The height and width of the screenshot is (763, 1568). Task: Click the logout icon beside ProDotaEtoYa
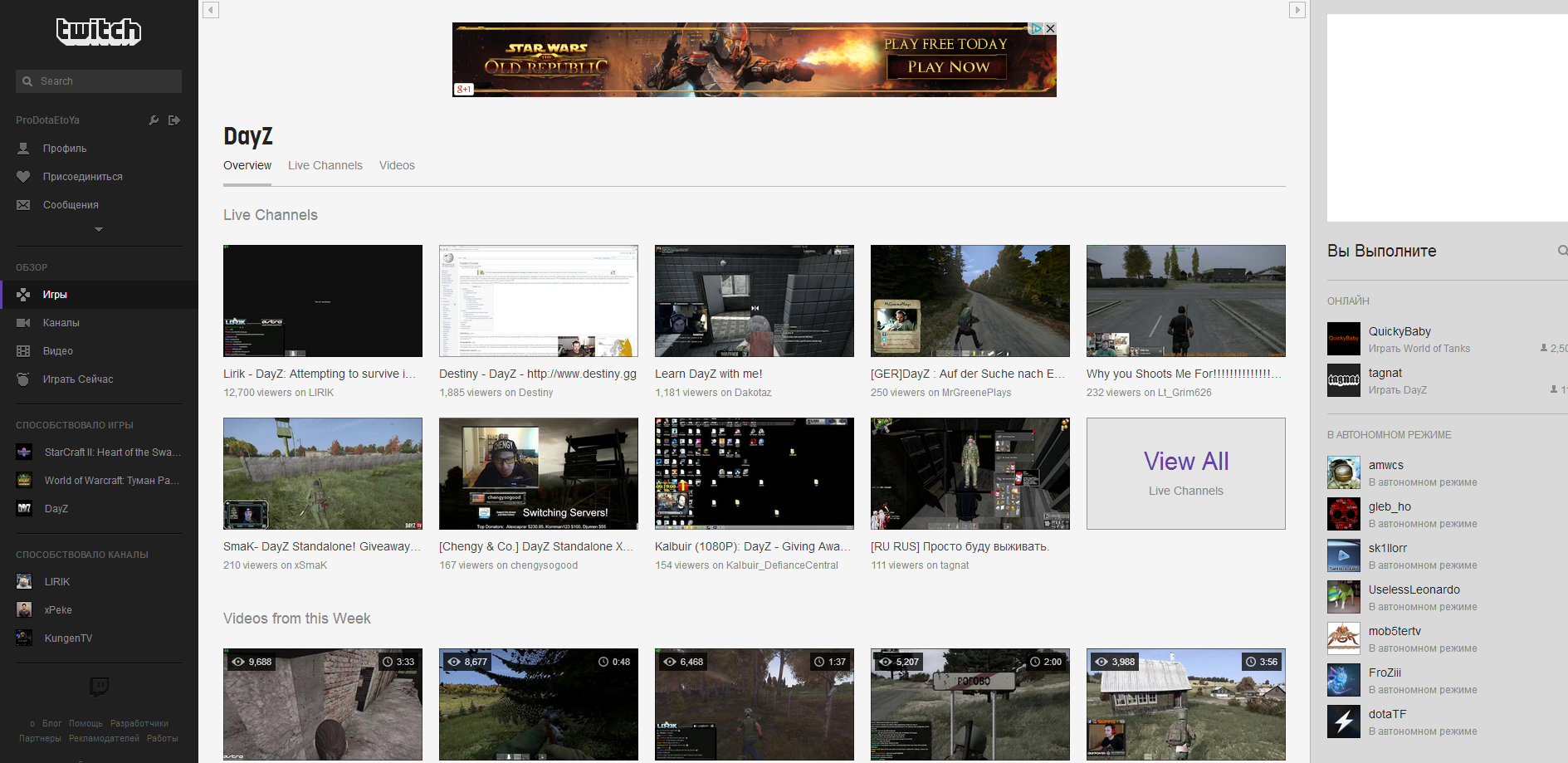174,120
